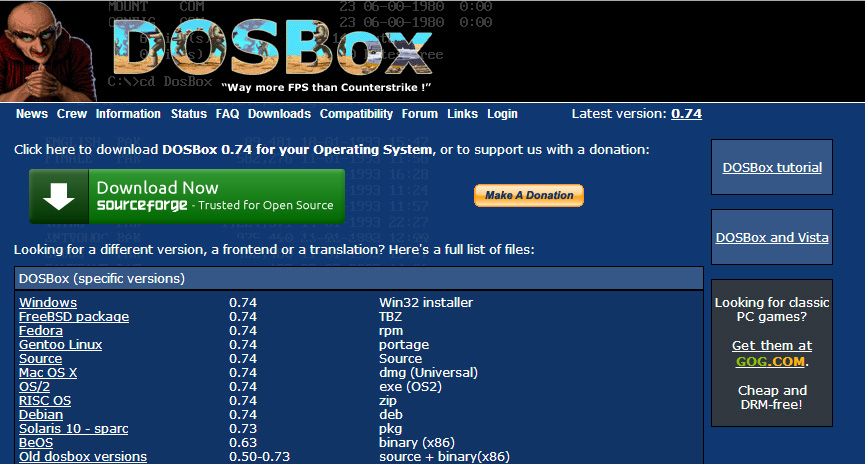Image resolution: width=865 pixels, height=464 pixels.
Task: Open the RISC OS download link
Action: (45, 401)
